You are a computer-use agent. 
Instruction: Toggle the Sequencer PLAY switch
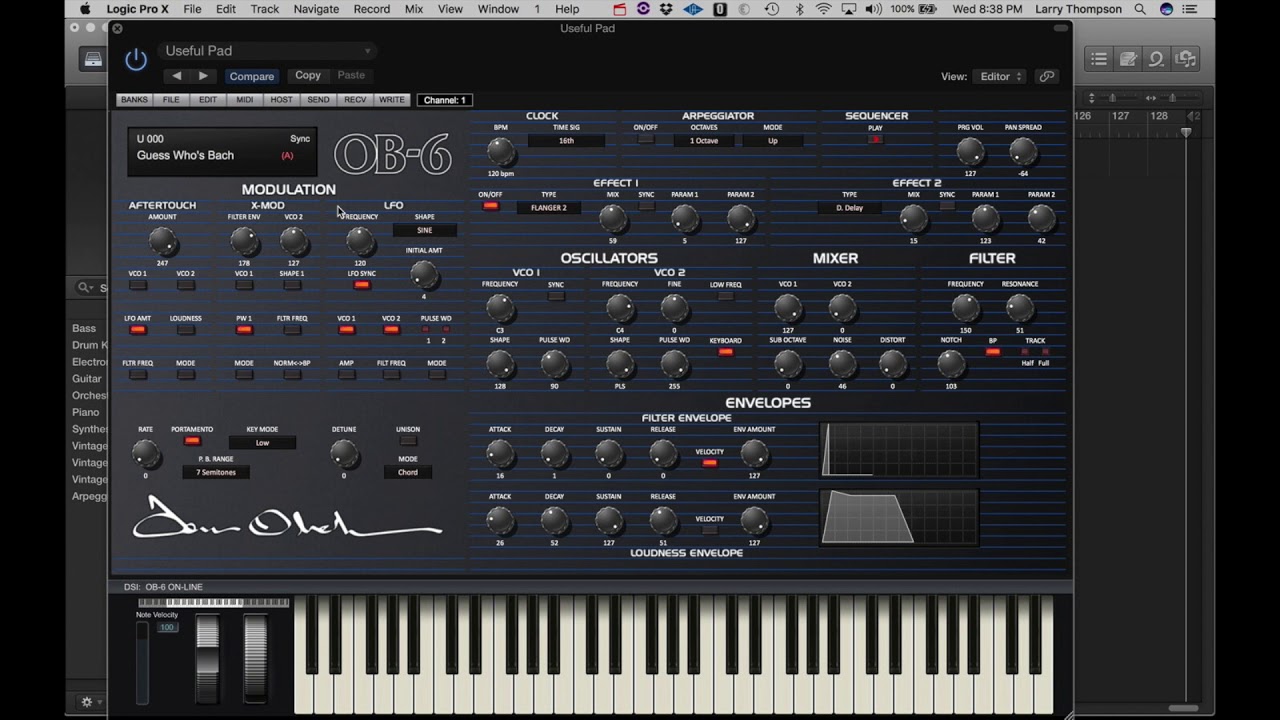click(876, 139)
